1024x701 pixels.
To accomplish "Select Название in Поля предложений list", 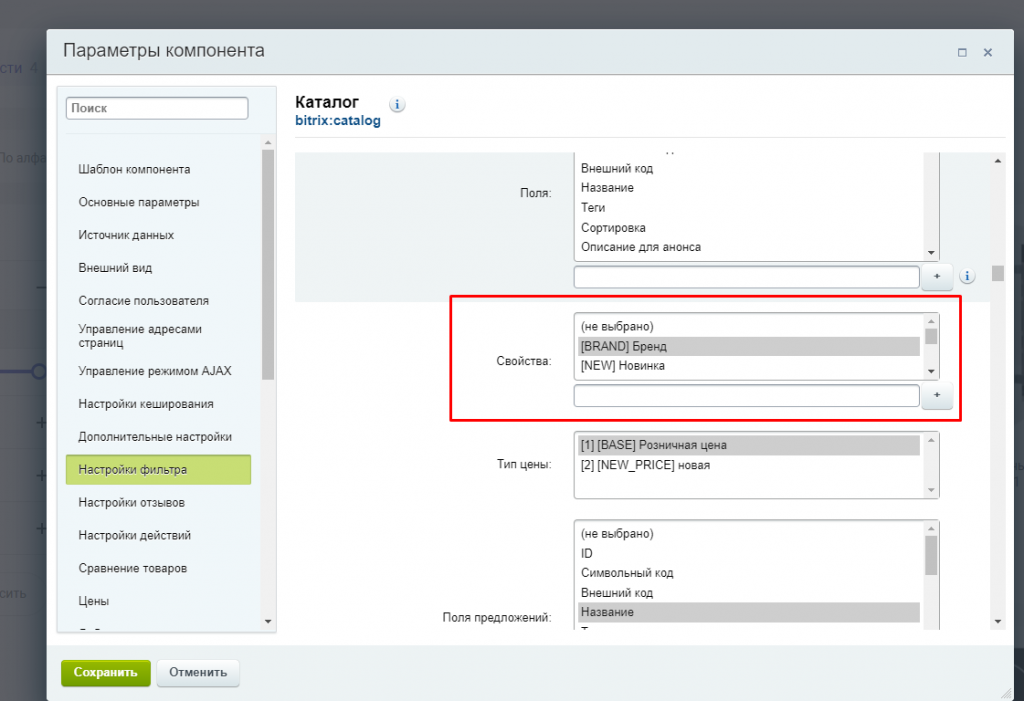I will pyautogui.click(x=749, y=612).
